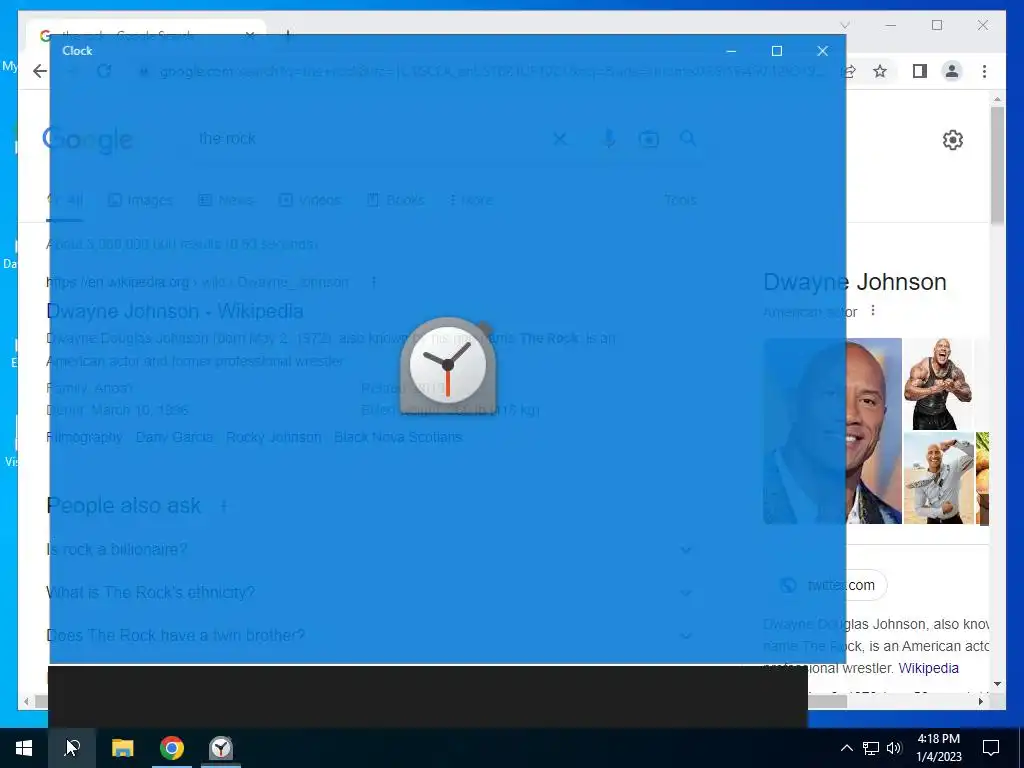
Task: Open network status in system tray
Action: point(871,748)
